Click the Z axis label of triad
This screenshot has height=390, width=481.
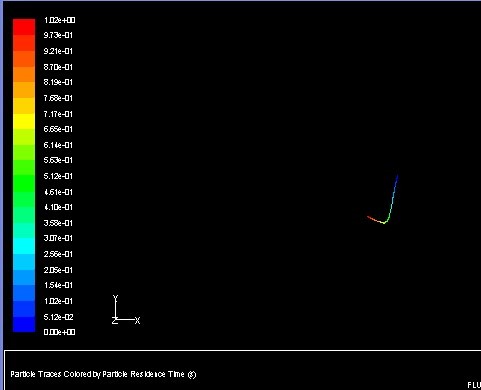pyautogui.click(x=115, y=321)
